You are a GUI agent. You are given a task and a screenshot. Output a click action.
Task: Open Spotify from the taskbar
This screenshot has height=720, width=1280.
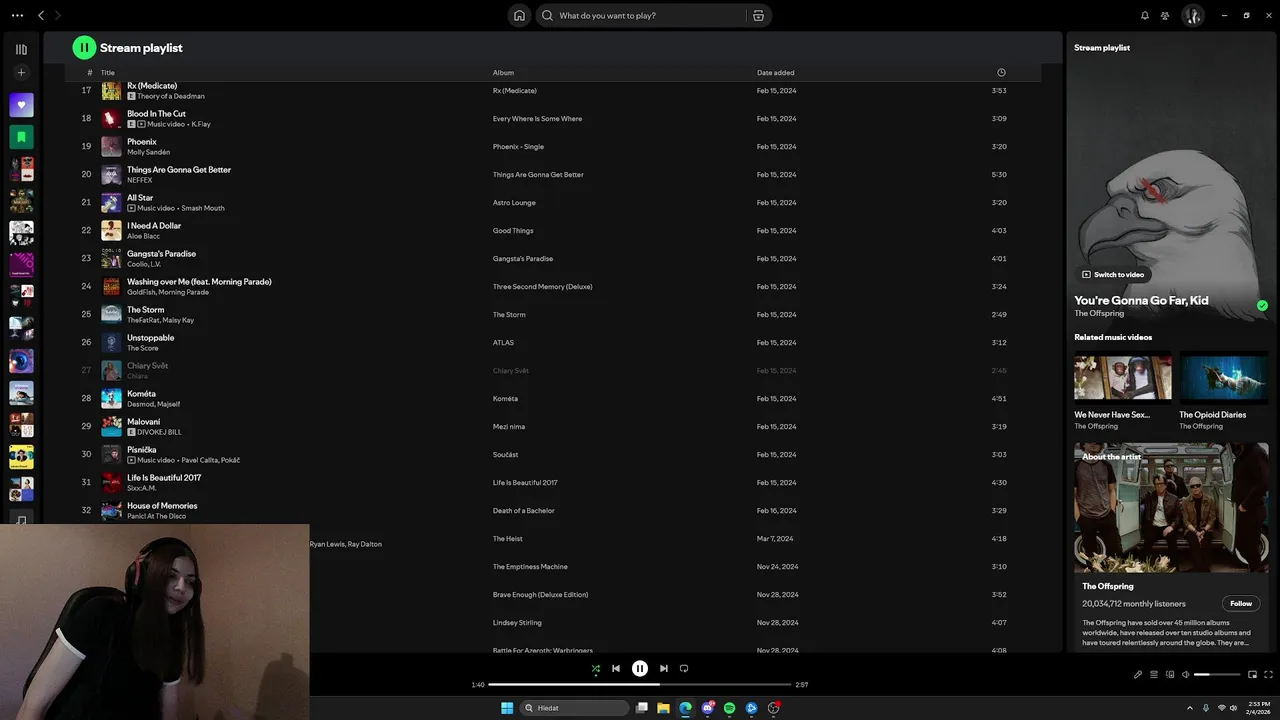(729, 708)
